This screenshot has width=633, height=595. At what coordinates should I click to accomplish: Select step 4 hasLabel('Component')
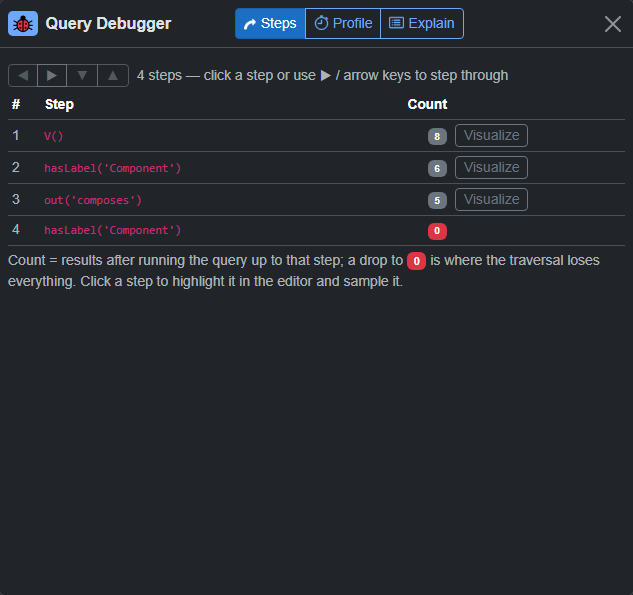click(316, 230)
